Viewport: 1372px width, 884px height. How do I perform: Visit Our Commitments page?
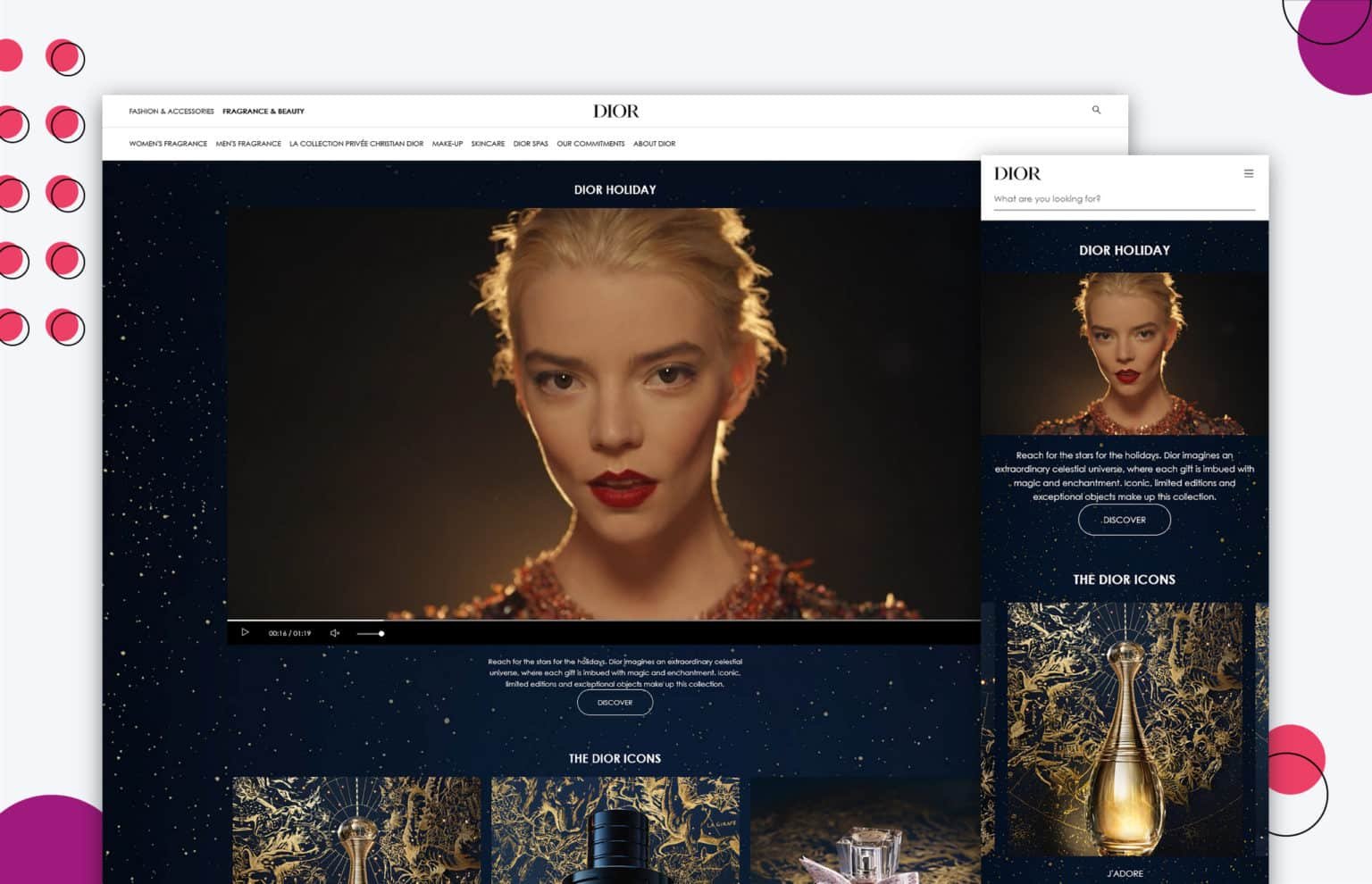[590, 144]
